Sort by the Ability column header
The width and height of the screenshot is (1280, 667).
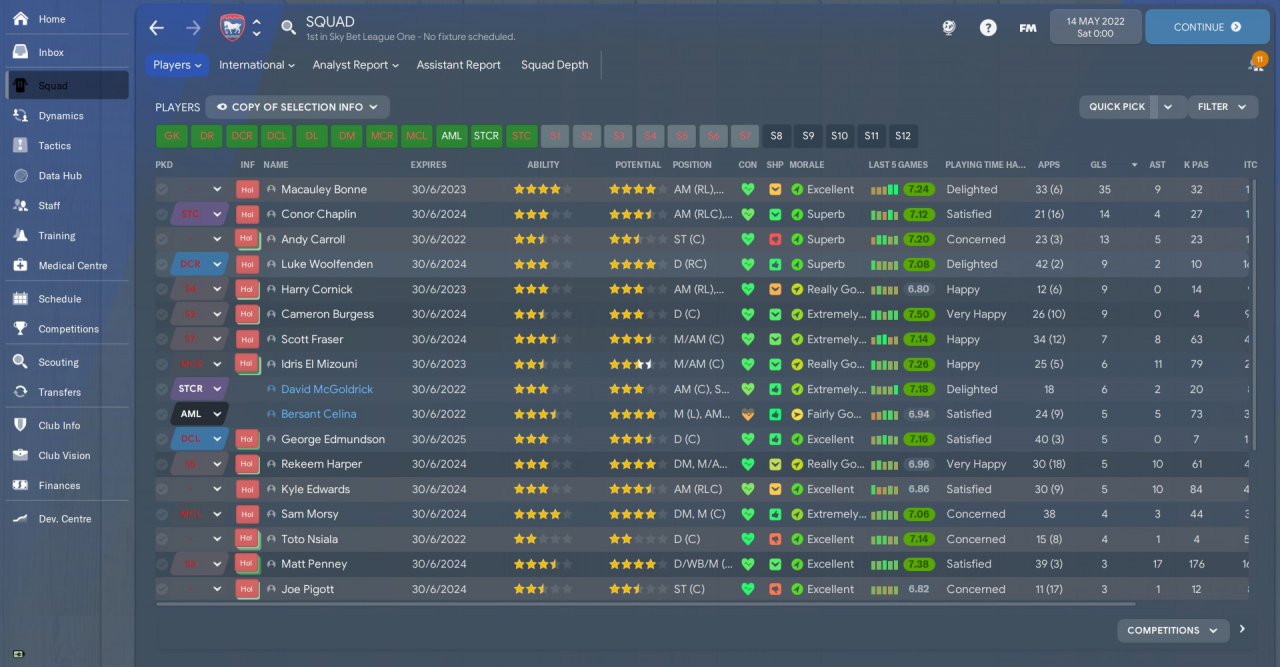[x=544, y=165]
